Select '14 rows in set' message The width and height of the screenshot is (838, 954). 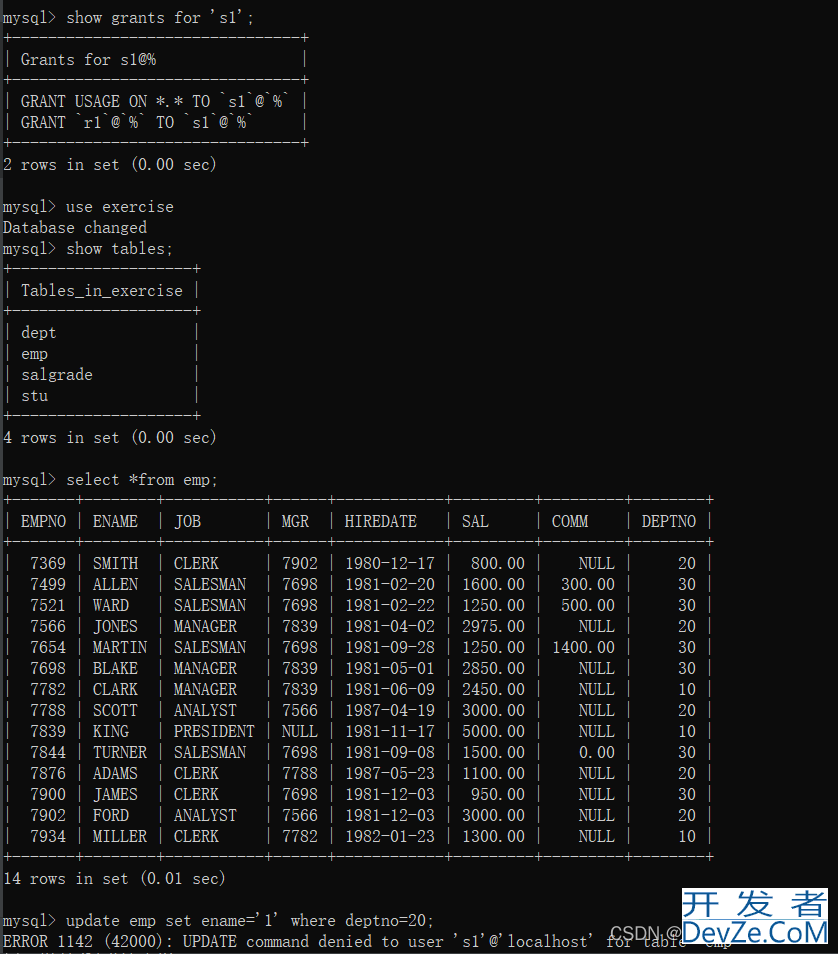[114, 879]
